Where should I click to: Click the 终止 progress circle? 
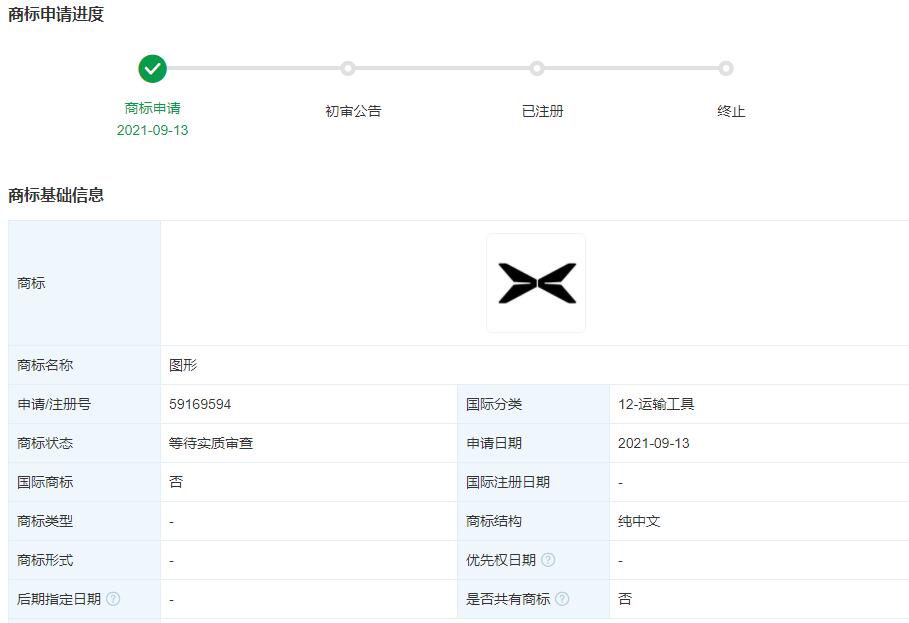point(727,69)
